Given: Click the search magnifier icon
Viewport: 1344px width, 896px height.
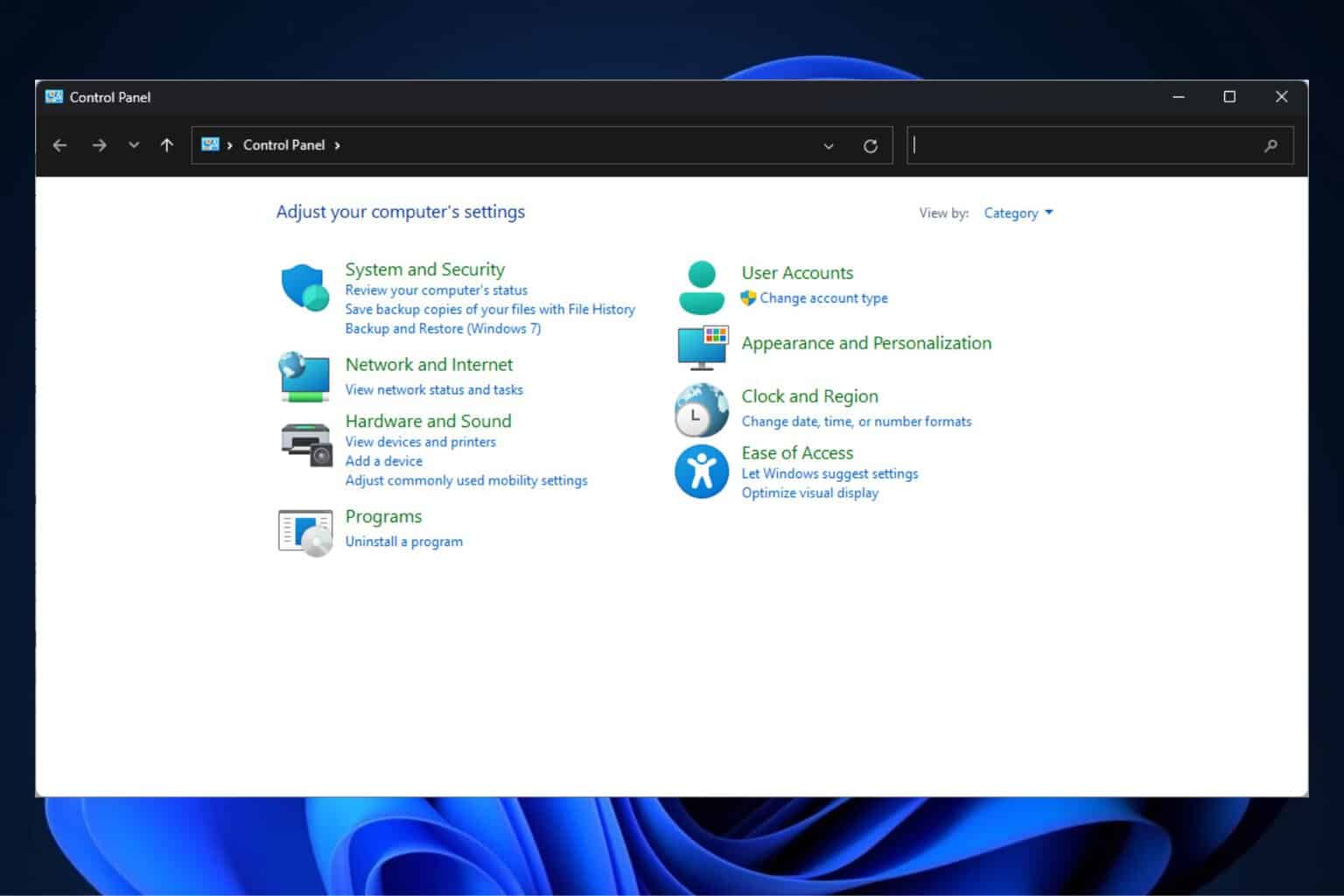Looking at the screenshot, I should pos(1270,146).
